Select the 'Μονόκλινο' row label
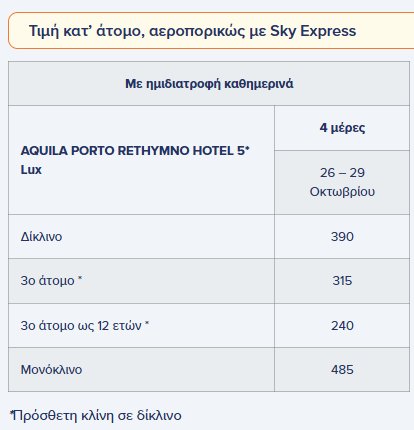The width and height of the screenshot is (414, 430). coord(51,370)
